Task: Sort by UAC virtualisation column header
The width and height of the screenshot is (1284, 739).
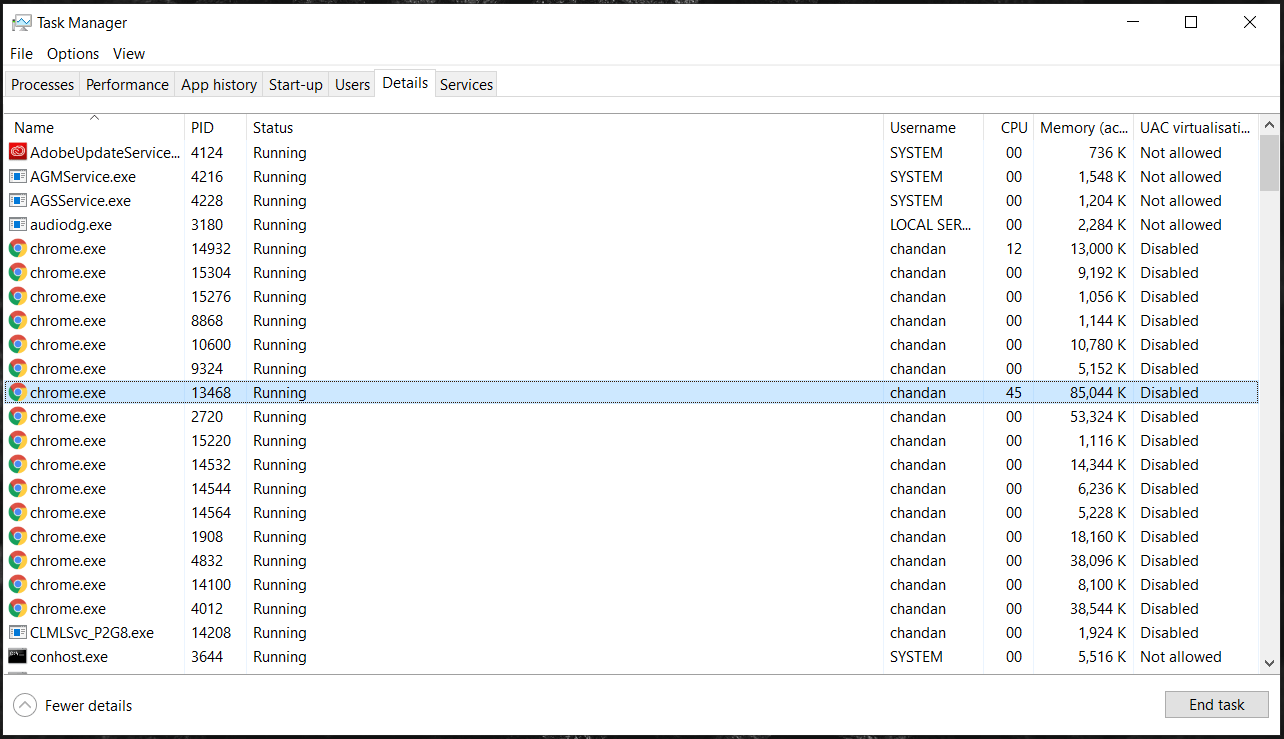Action: [1195, 127]
